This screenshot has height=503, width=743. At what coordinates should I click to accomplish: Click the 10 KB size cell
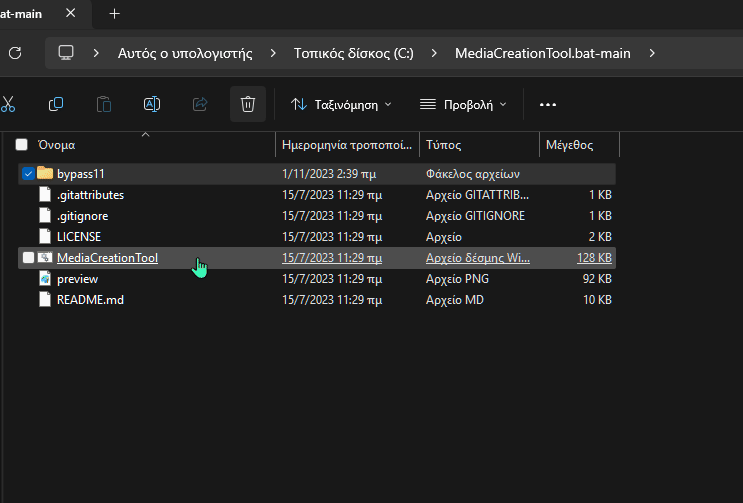(x=597, y=300)
